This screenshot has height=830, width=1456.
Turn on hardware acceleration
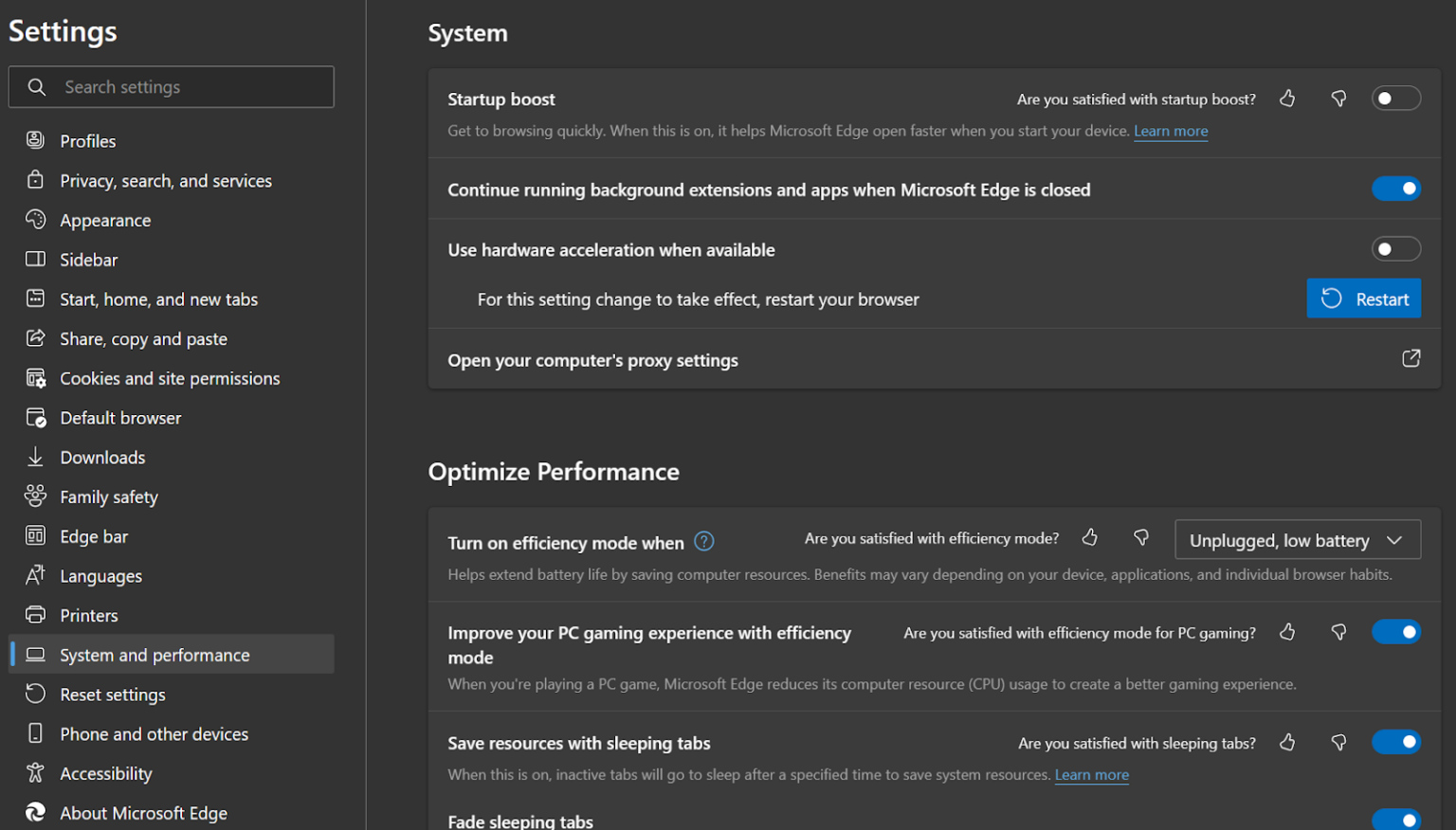[x=1396, y=248]
